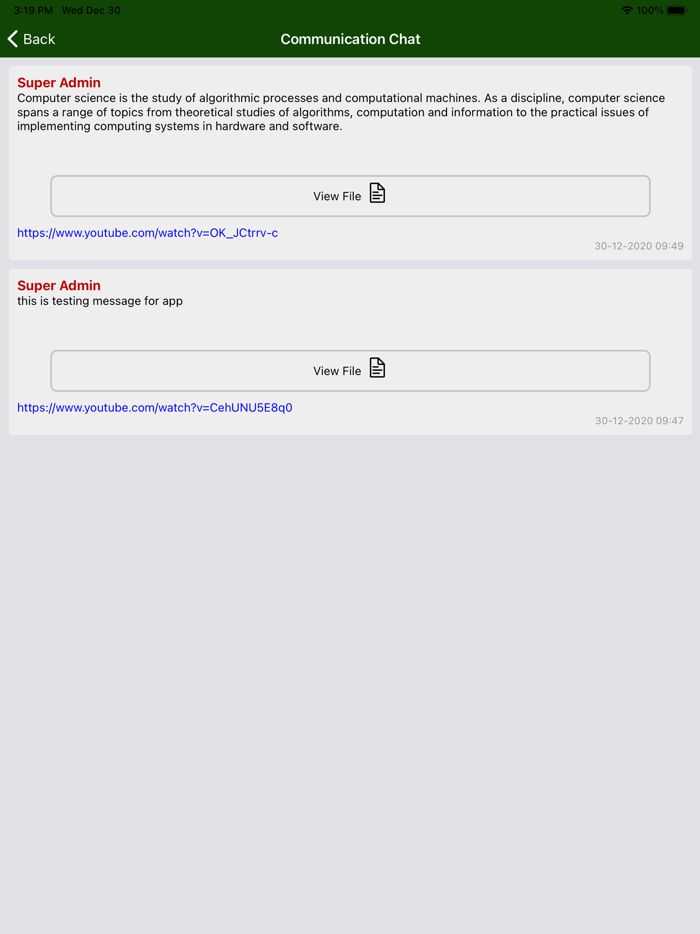Tap the back chevron arrow icon
The image size is (700, 934).
tap(13, 39)
